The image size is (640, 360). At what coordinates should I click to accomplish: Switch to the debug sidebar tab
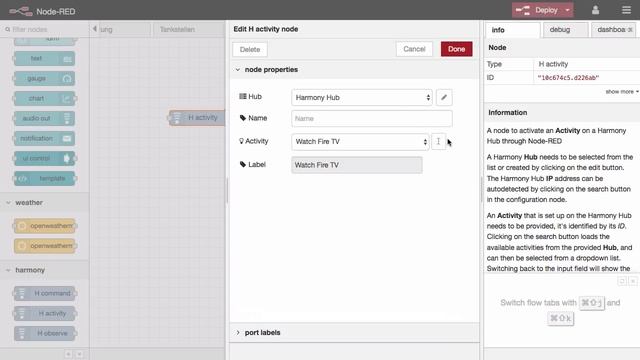[565, 30]
